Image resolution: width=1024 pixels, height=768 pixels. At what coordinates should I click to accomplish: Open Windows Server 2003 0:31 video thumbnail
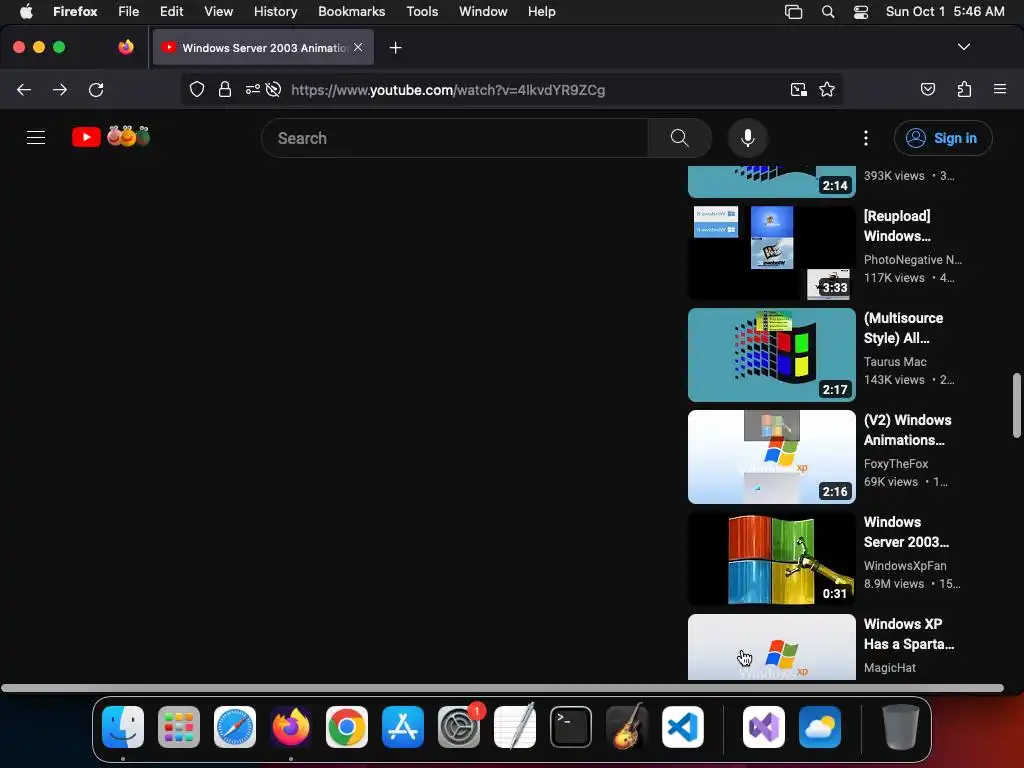(771, 558)
